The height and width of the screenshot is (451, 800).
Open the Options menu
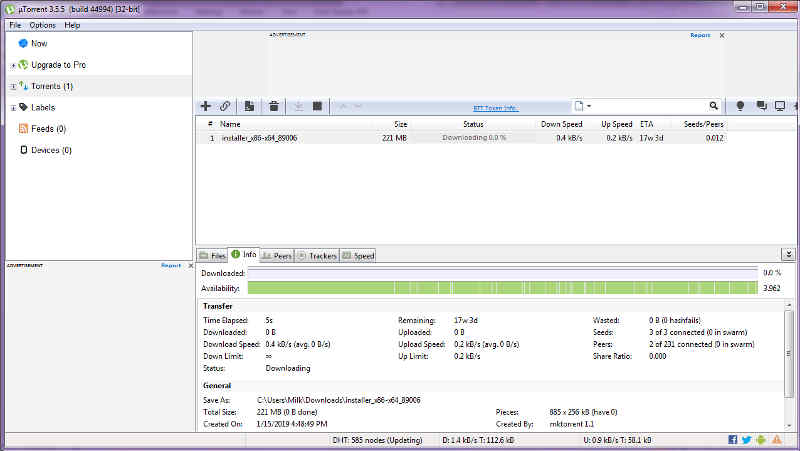pos(42,25)
